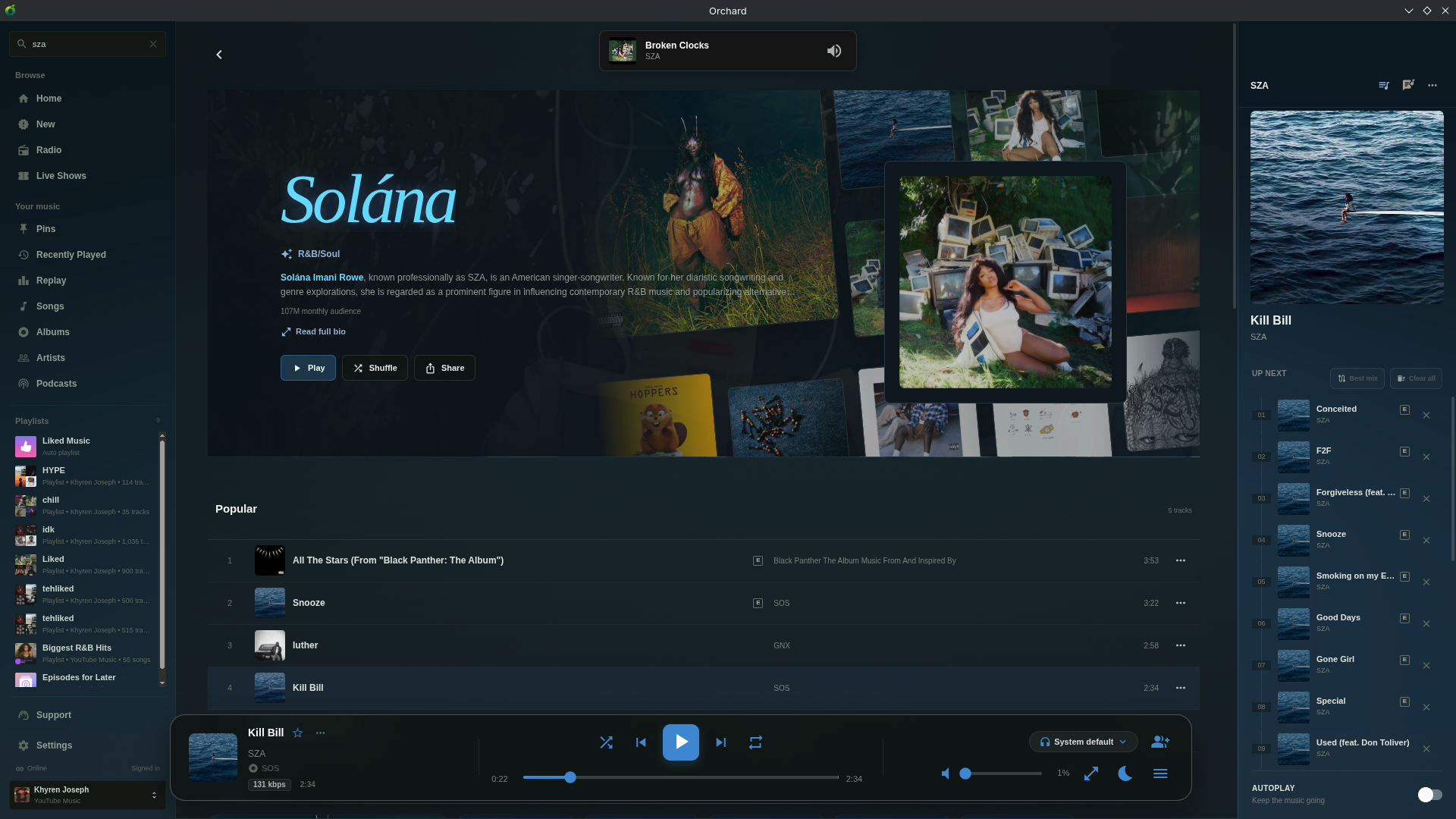Toggle the Autoplay switch
The width and height of the screenshot is (1456, 819).
pyautogui.click(x=1429, y=794)
